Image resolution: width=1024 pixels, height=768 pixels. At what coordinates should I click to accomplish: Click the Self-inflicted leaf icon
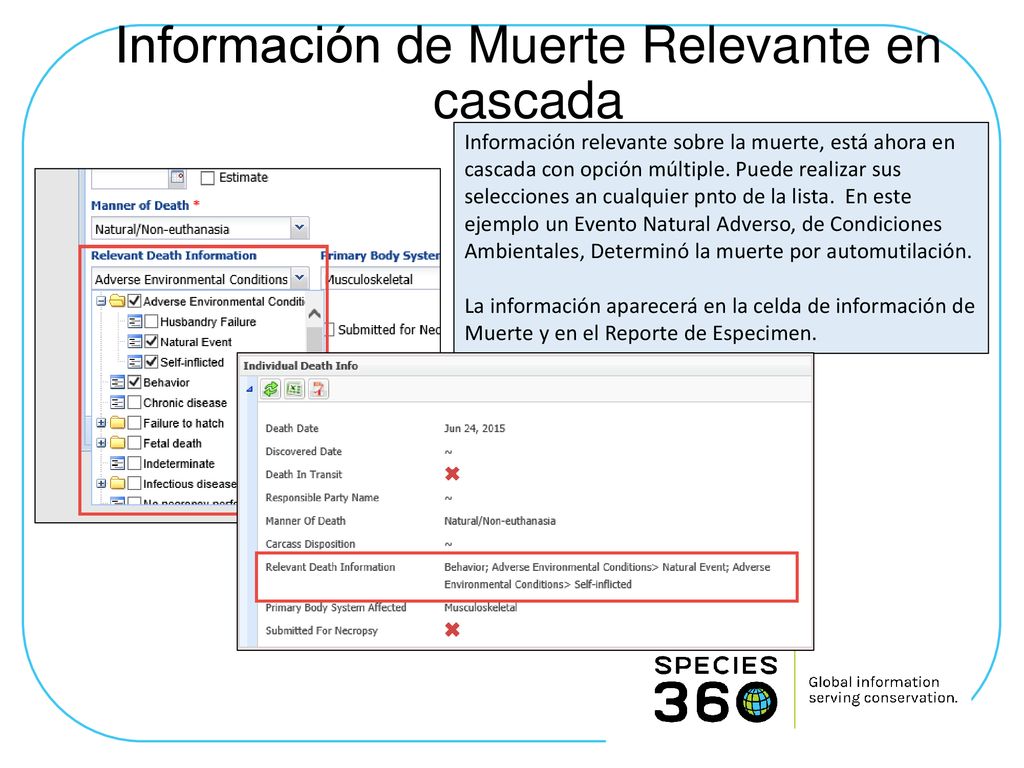[x=135, y=362]
